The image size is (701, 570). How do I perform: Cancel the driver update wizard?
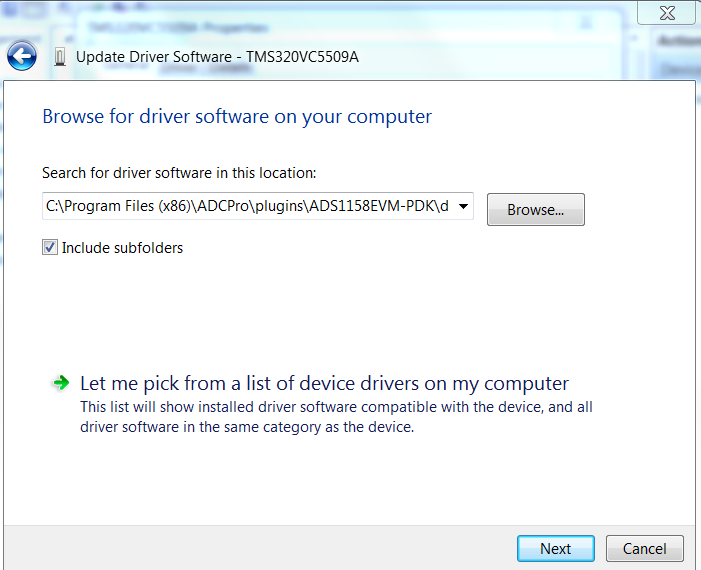pyautogui.click(x=644, y=548)
